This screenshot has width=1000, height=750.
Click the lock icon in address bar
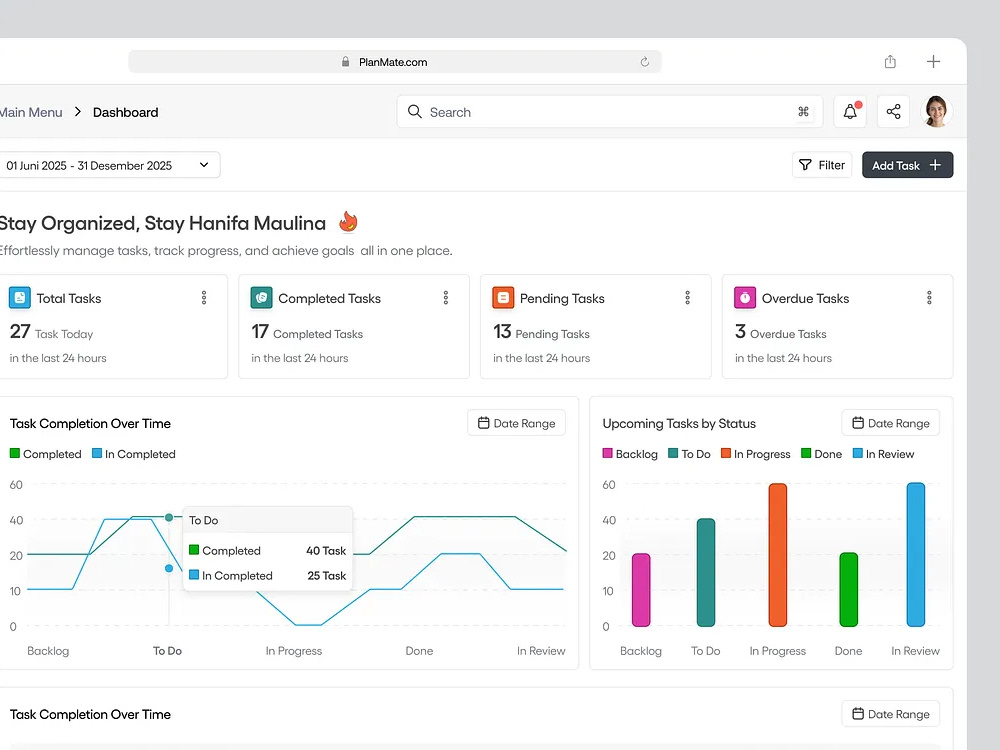(x=345, y=62)
